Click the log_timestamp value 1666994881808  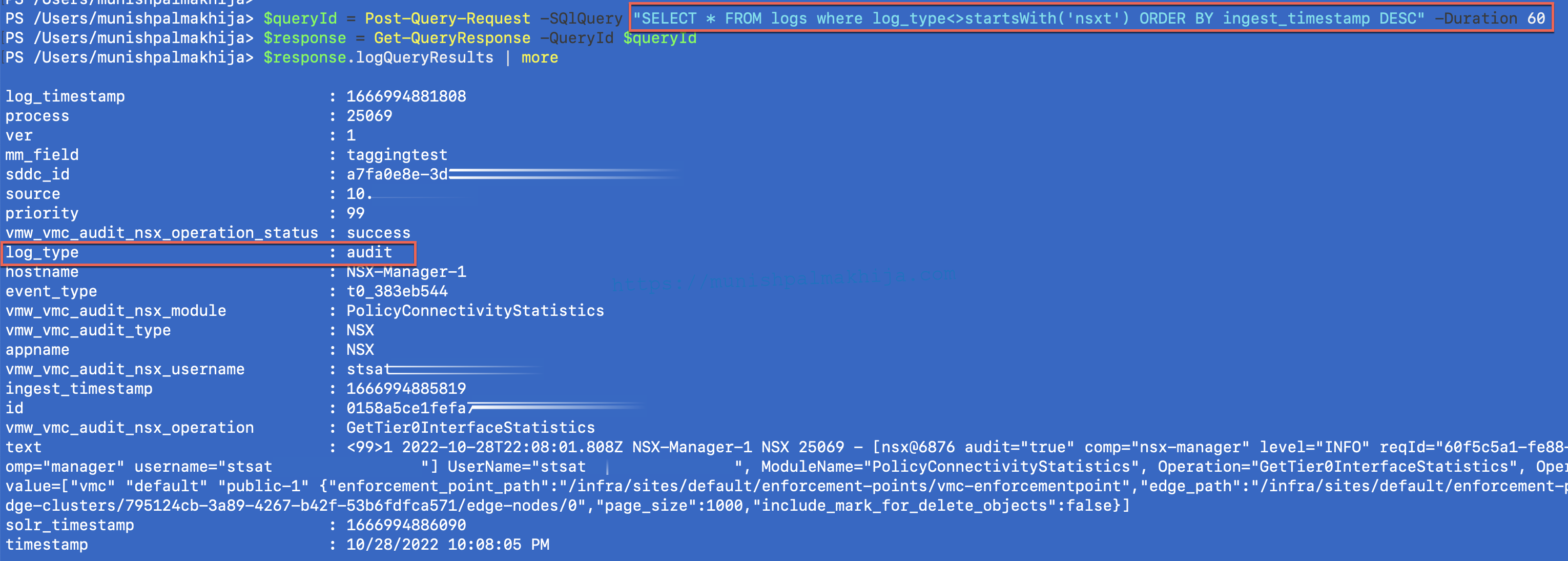406,97
